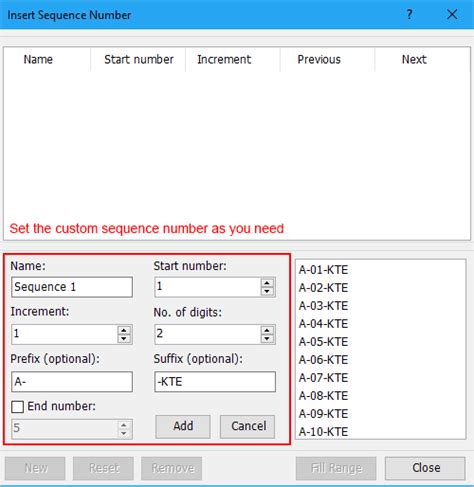This screenshot has width=474, height=487.
Task: Click the Previous column header
Action: [x=319, y=59]
